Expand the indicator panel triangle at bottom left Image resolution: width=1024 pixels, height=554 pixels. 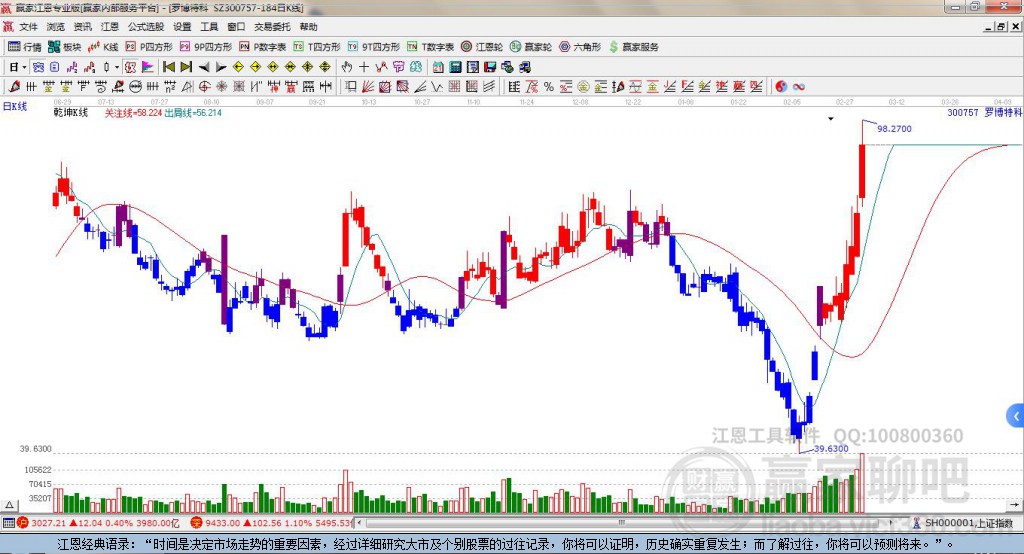pos(10,505)
